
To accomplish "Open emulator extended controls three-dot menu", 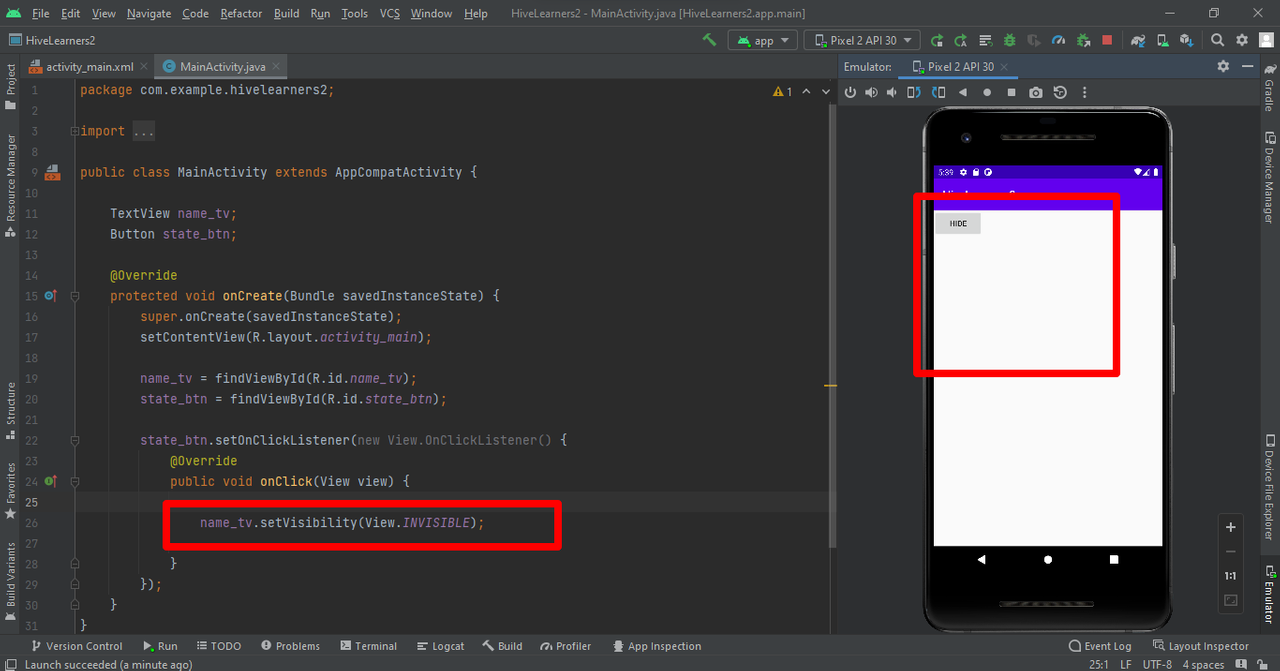I will (1084, 92).
